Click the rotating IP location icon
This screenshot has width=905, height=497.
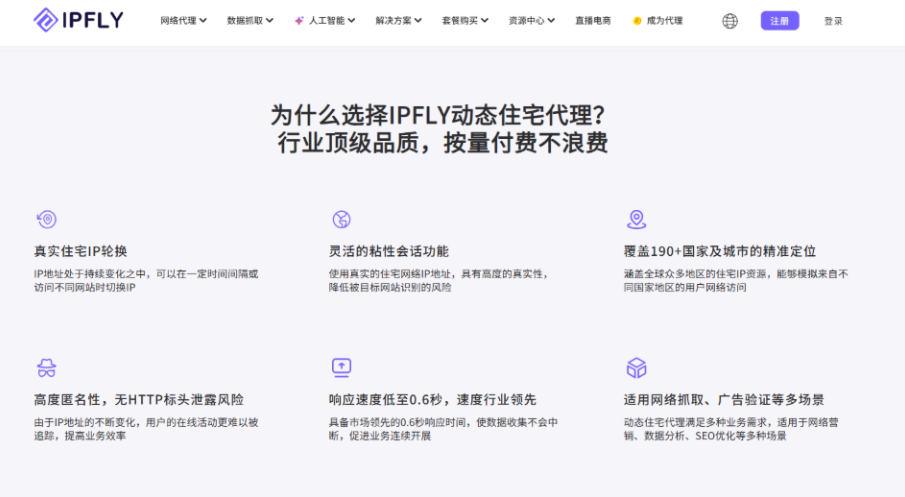[x=47, y=219]
